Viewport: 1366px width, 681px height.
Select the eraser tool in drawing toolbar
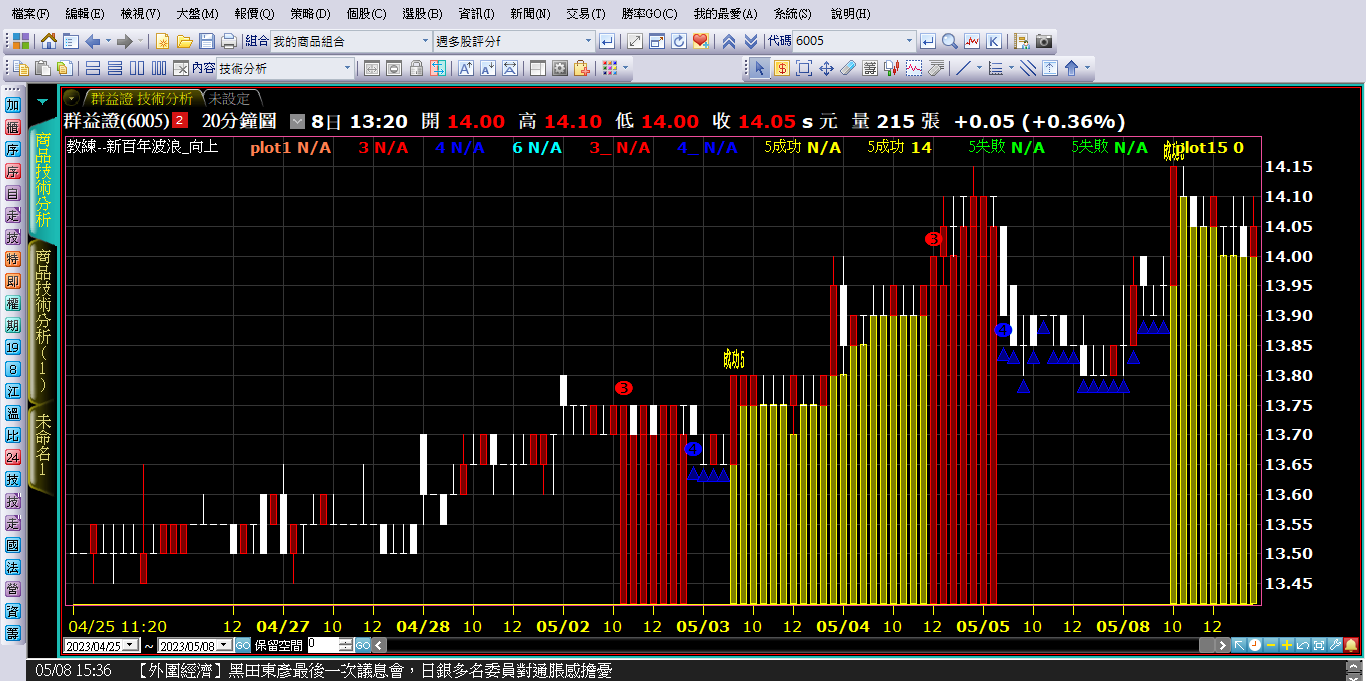click(848, 68)
